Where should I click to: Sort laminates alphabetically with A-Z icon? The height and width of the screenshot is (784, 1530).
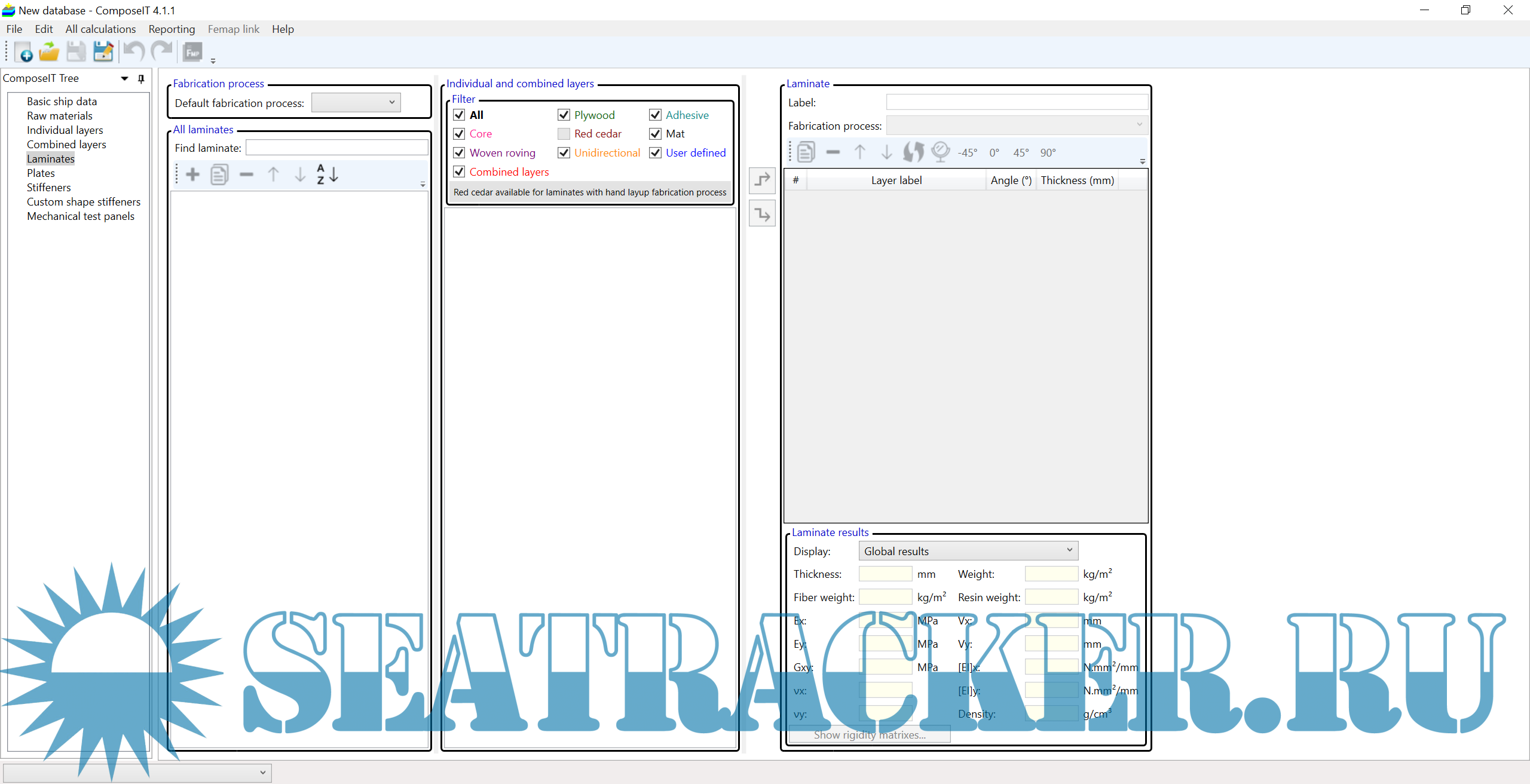pyautogui.click(x=327, y=174)
